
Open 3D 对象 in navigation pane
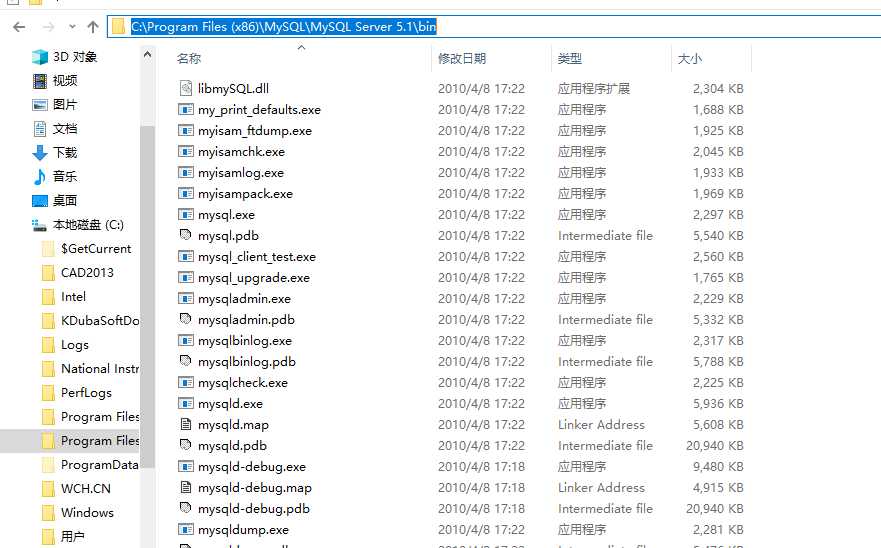75,57
